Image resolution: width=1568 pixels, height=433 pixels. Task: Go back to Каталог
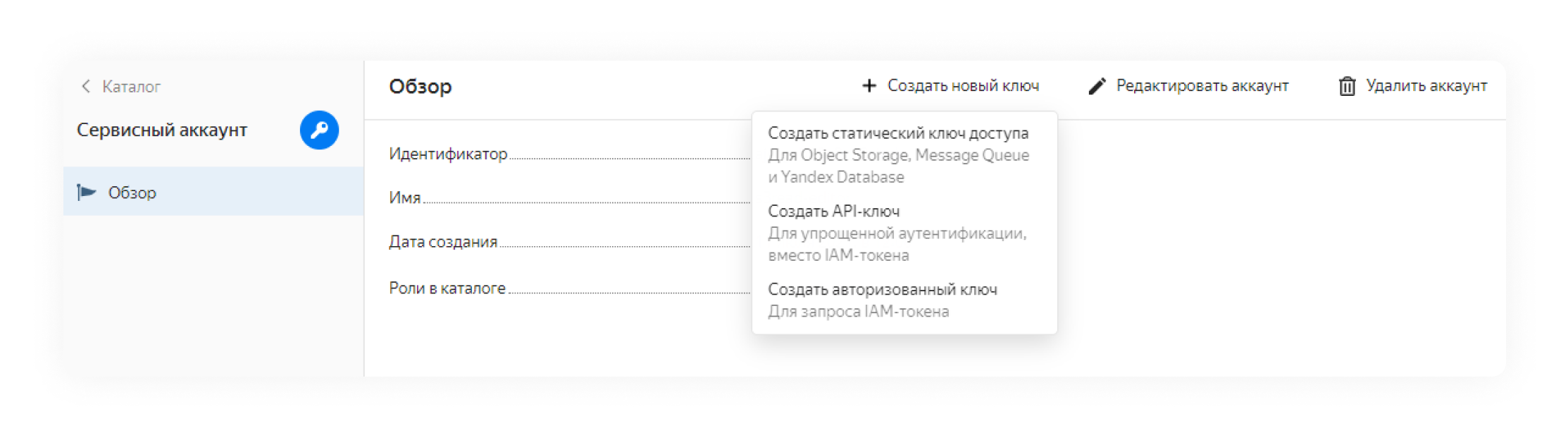[131, 86]
